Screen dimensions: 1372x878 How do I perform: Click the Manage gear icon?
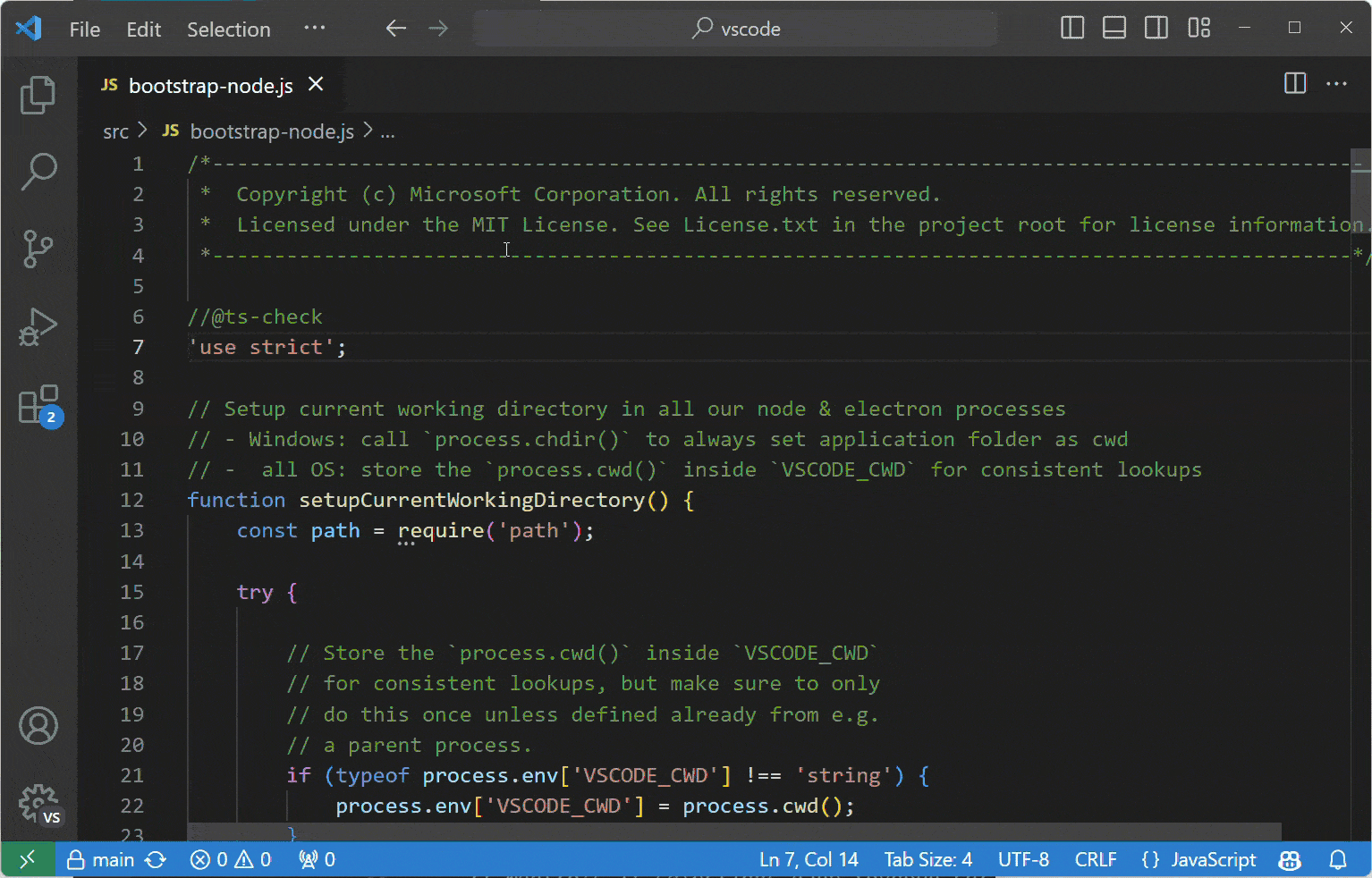coord(38,803)
